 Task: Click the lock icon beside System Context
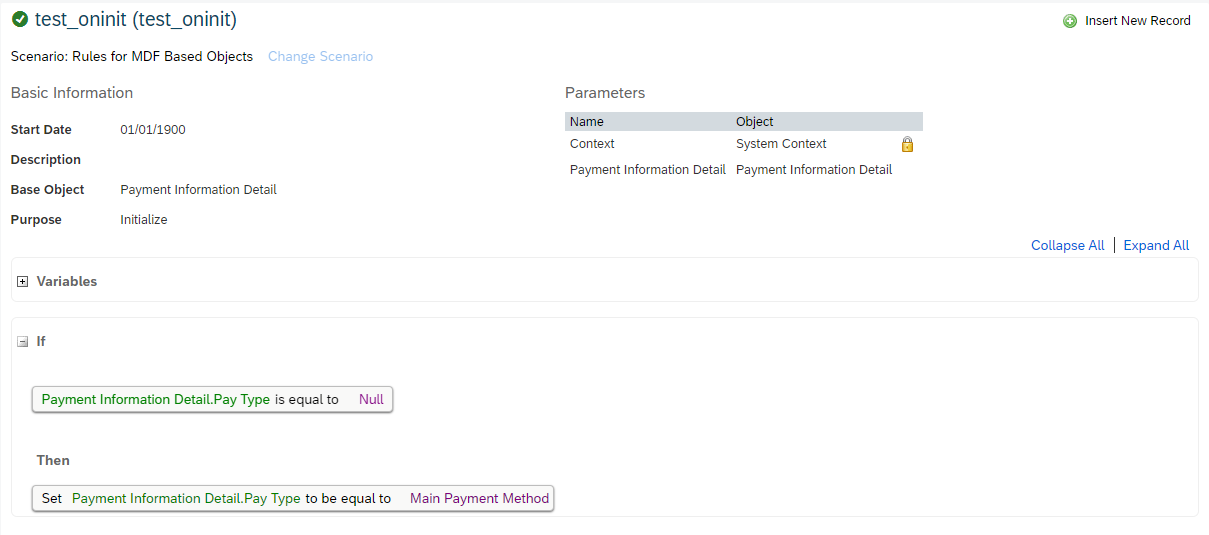click(x=908, y=144)
